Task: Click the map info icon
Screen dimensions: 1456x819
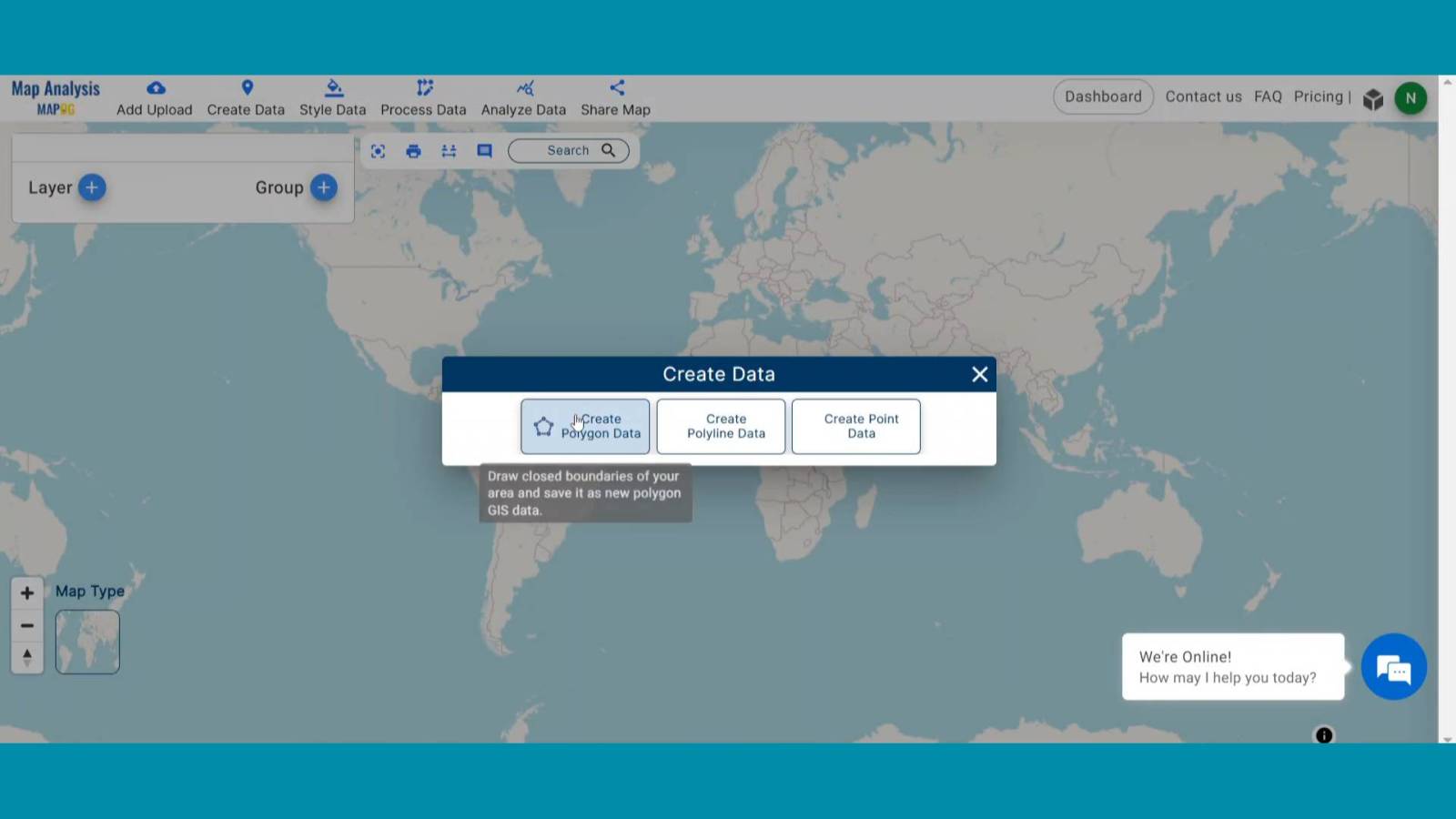Action: pyautogui.click(x=1324, y=734)
